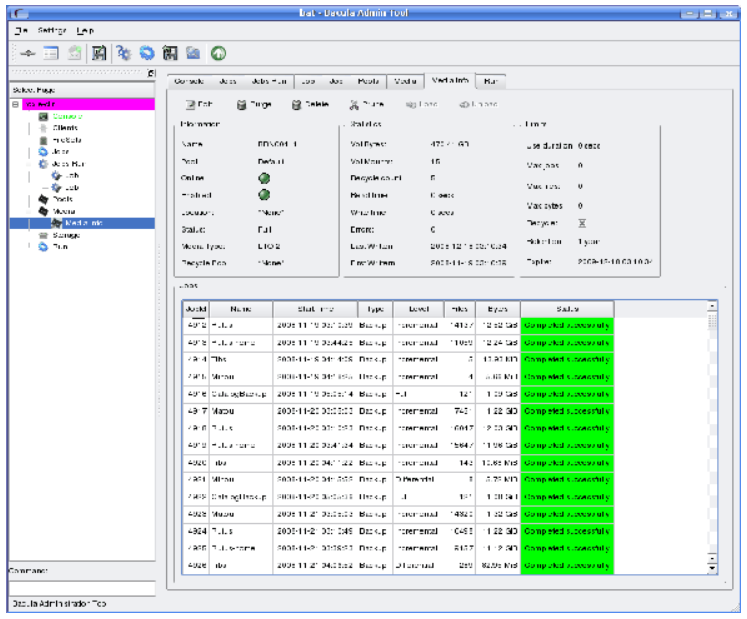Click the Purge volume icon button
This screenshot has height=619, width=747.
[251, 103]
